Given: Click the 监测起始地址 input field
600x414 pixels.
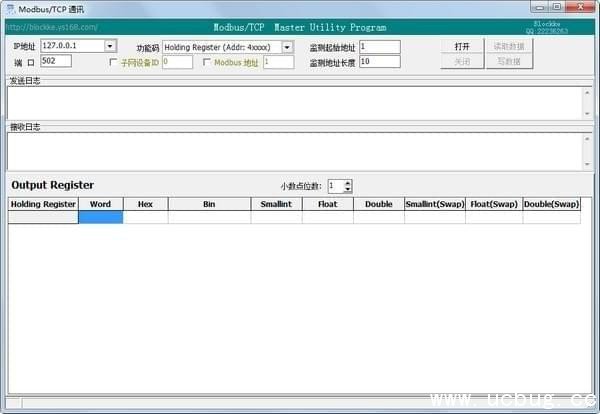Looking at the screenshot, I should click(x=380, y=47).
